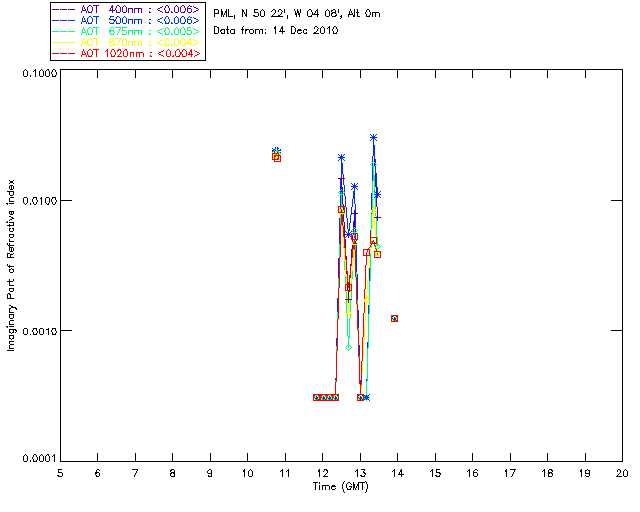Click the 0.1000 y-axis tick label

point(40,73)
